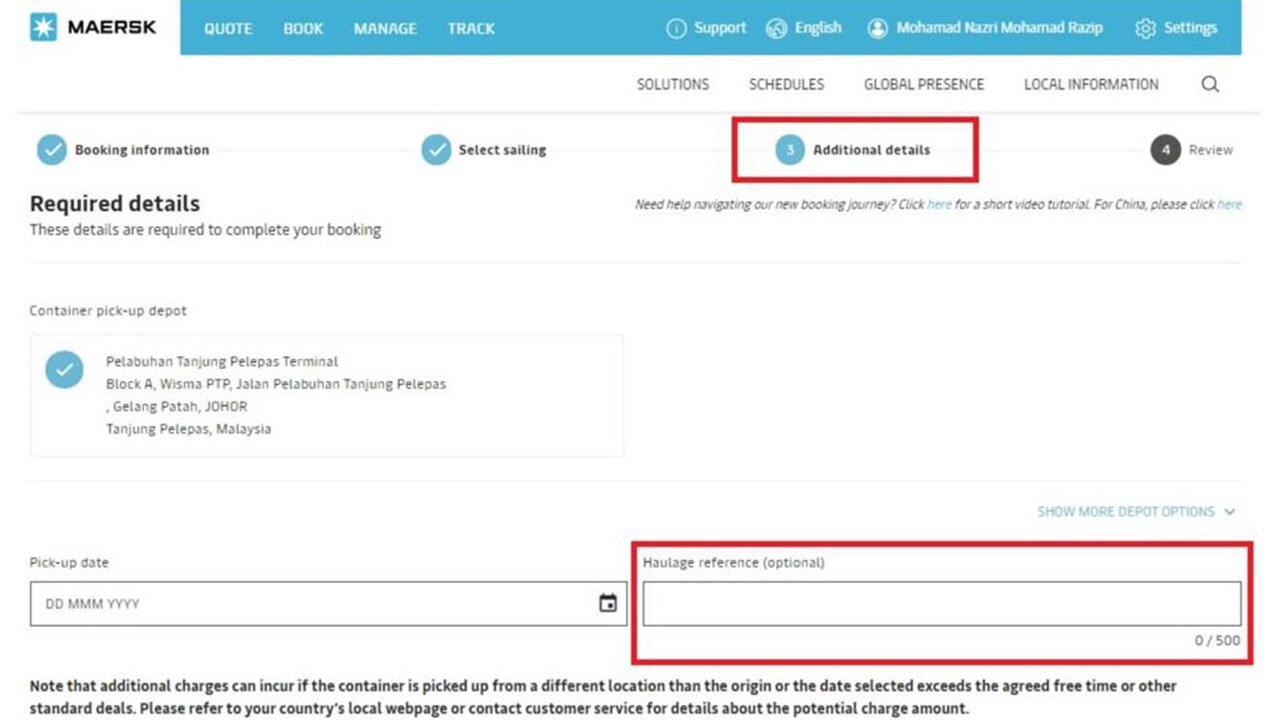Open the QUOTE menu
Image resolution: width=1280 pixels, height=720 pixels.
pos(228,28)
